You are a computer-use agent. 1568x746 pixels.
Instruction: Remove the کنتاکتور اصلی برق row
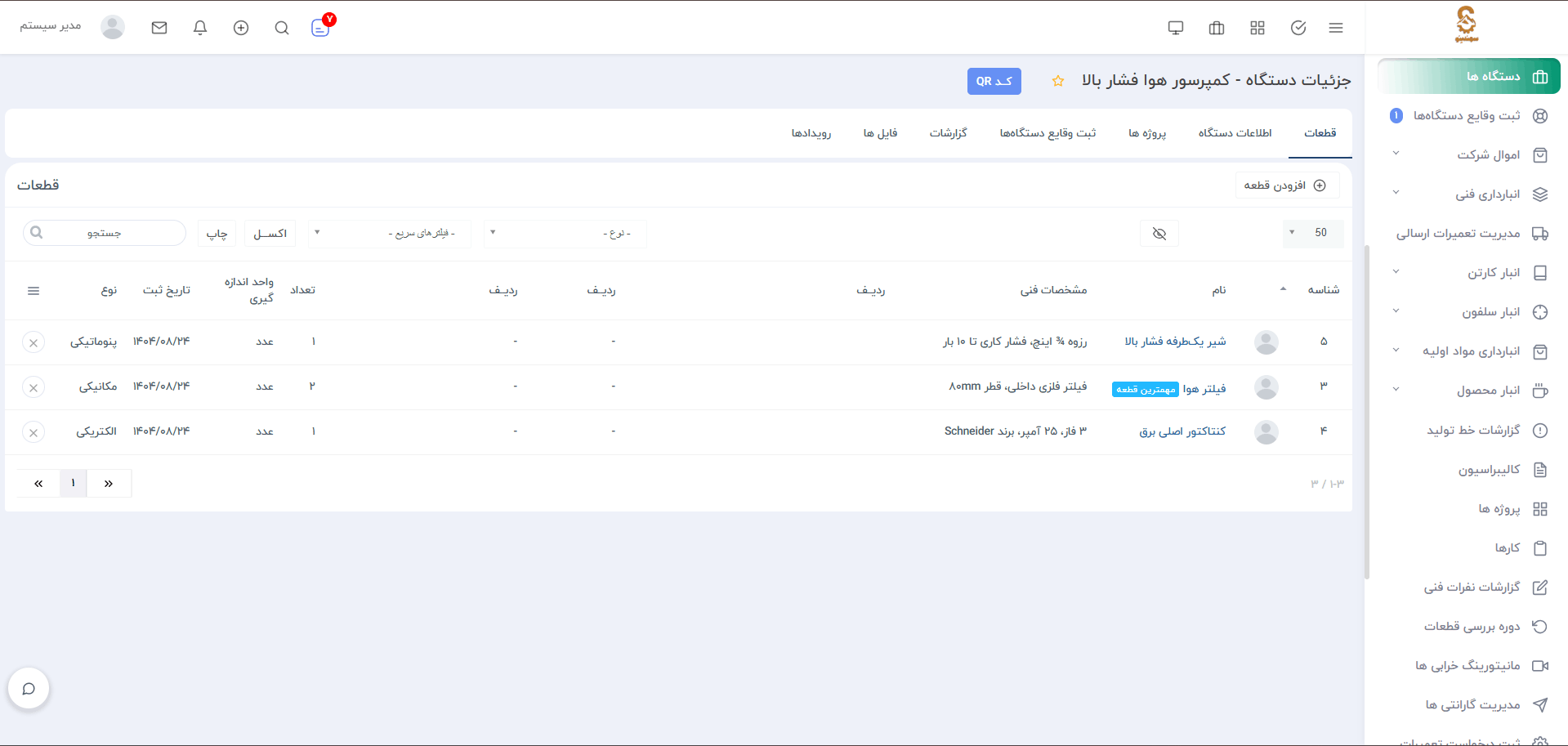34,433
